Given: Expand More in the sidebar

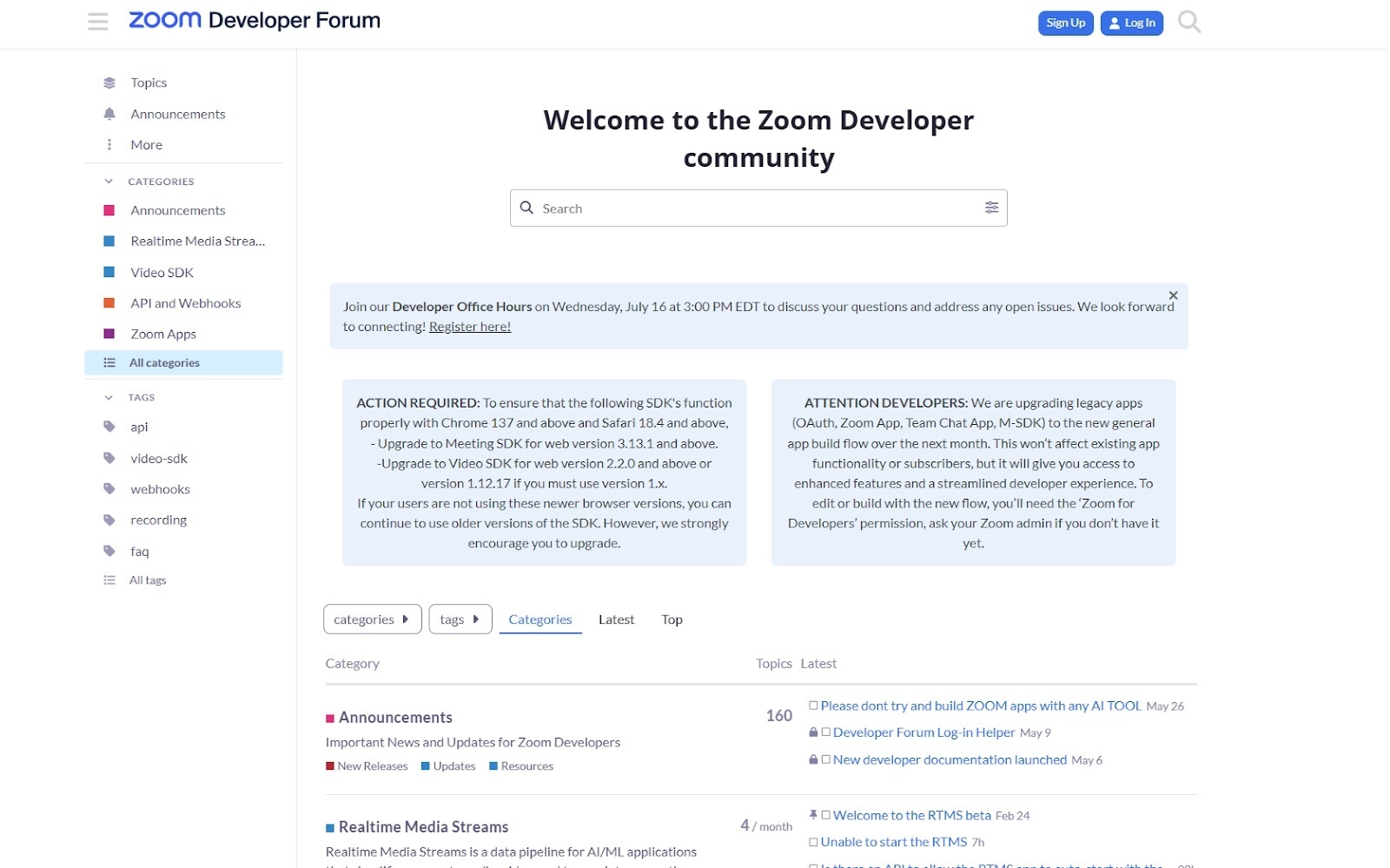Looking at the screenshot, I should coord(146,145).
